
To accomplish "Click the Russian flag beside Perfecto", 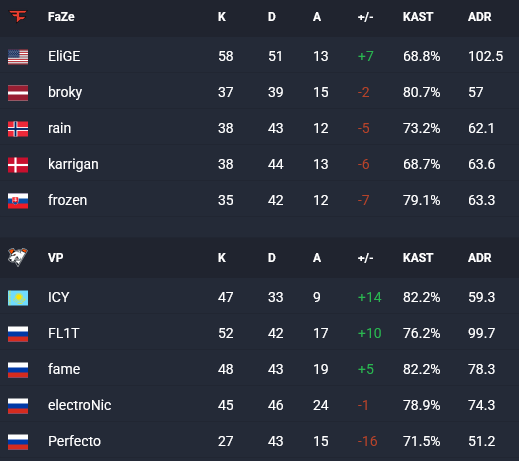I will 18,442.
